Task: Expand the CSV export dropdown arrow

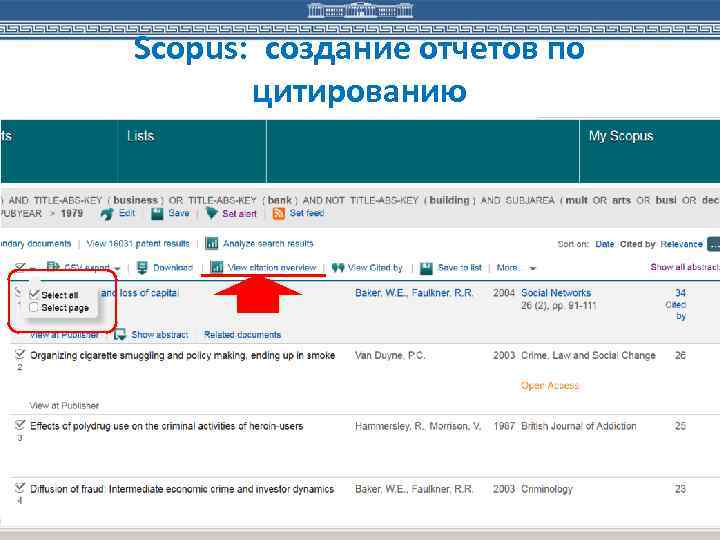Action: 118,268
